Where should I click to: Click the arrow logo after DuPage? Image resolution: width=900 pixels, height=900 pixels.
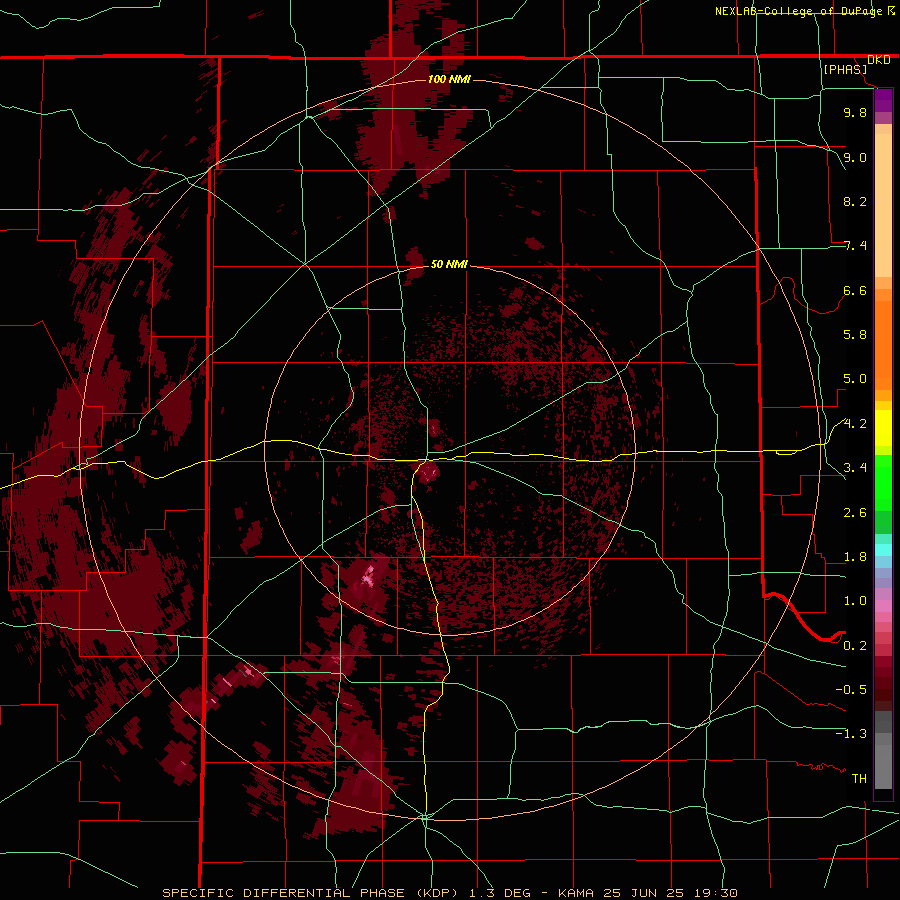point(891,10)
